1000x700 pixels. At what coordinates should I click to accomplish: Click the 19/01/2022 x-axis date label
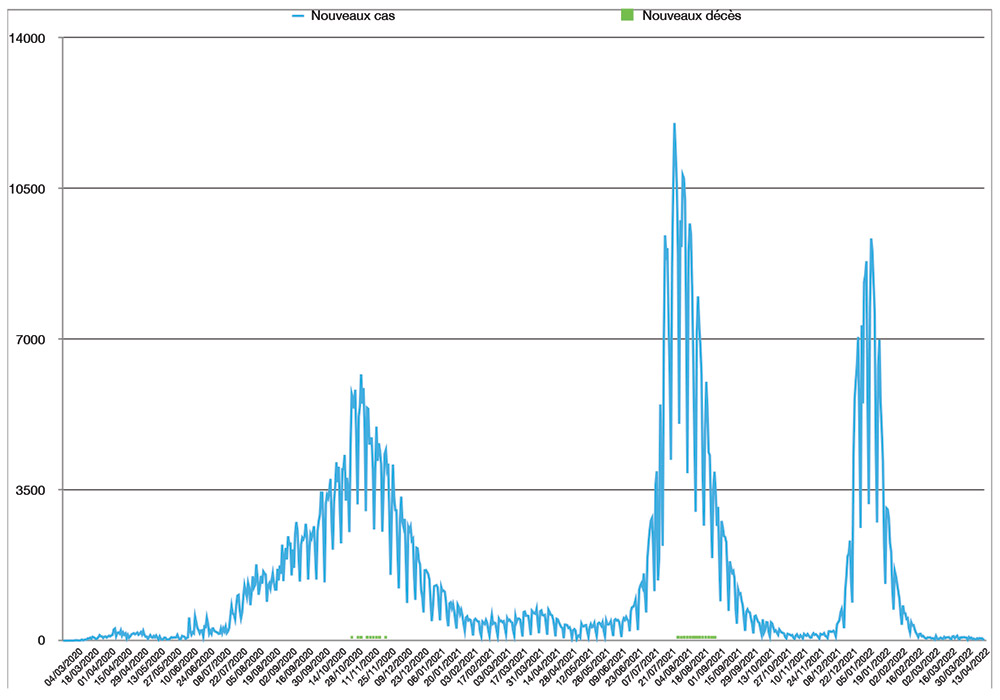[866, 668]
